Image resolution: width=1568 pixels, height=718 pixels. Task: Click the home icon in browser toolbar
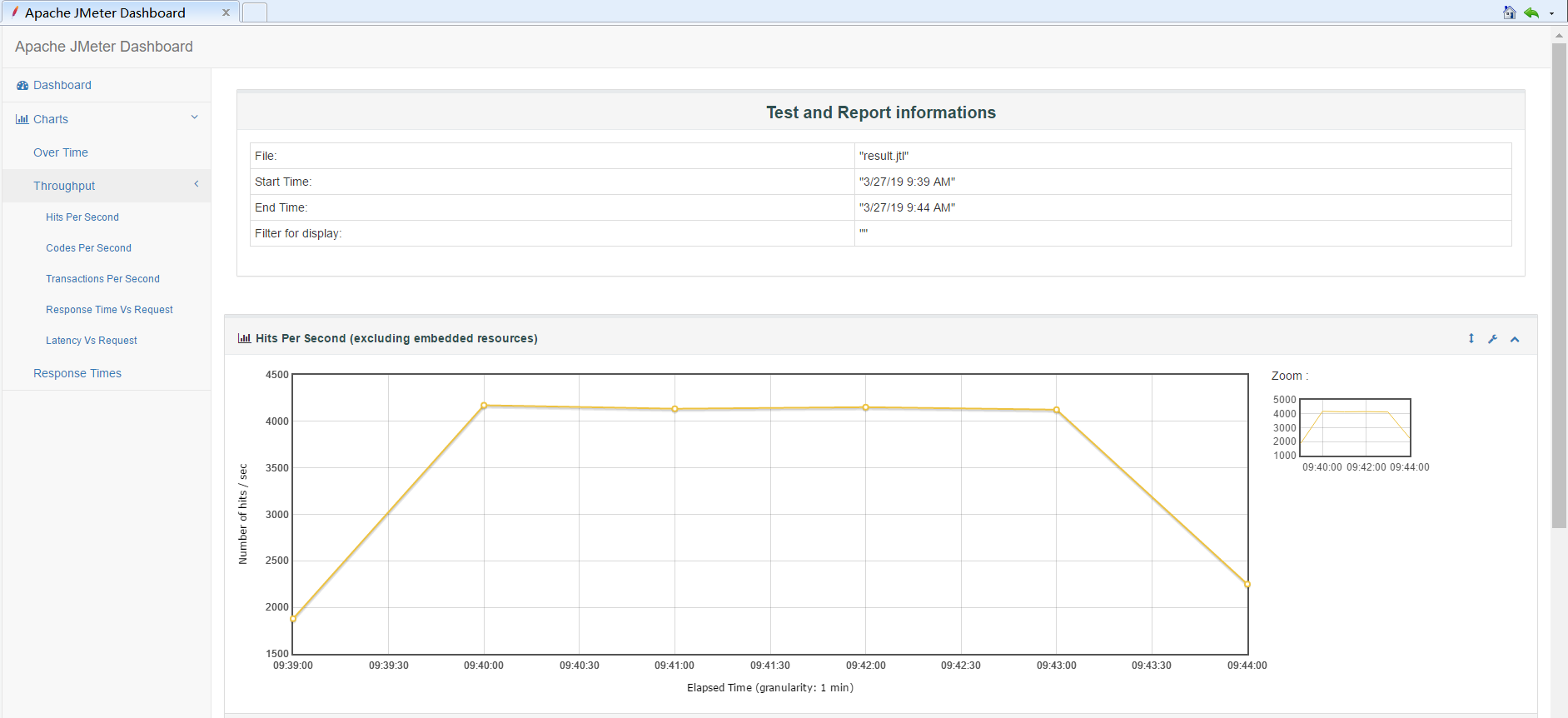1509,12
